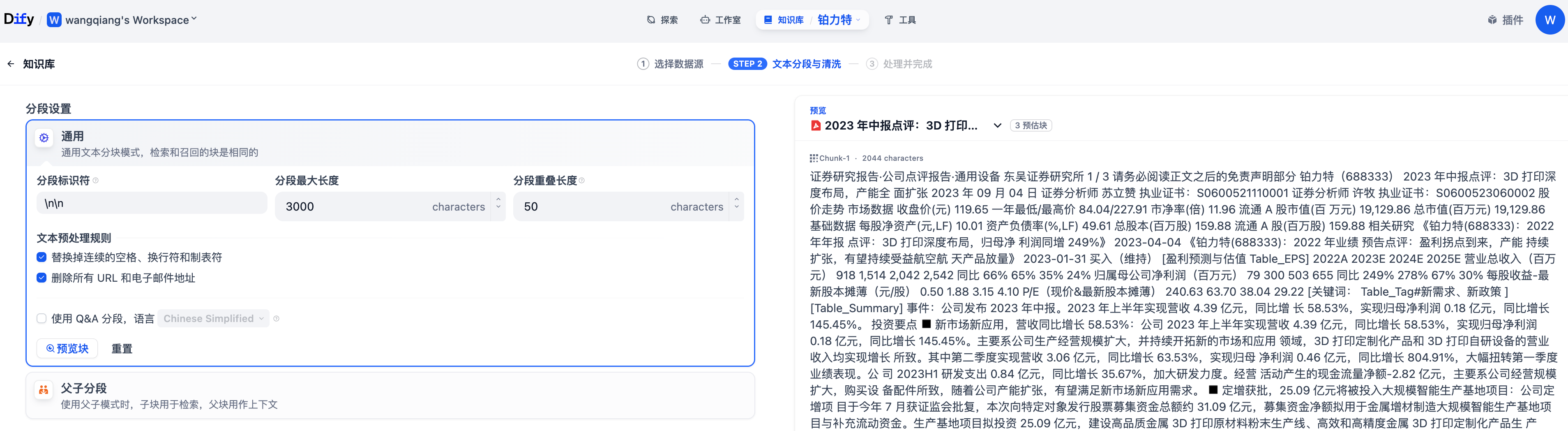Click the 文本预处理规则 label
This screenshot has width=1568, height=431.
[x=74, y=238]
